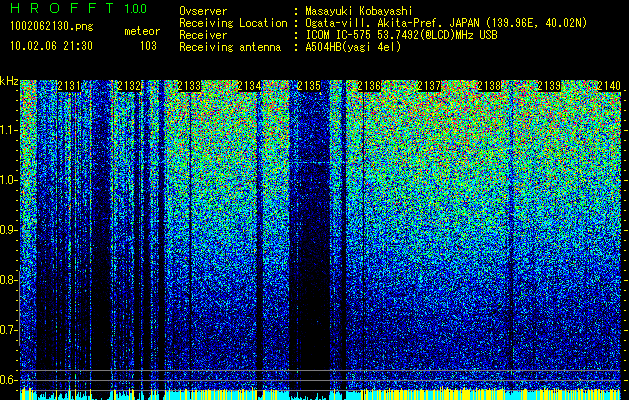Image resolution: width=629 pixels, height=400 pixels.
Task: Select the 2140 time marker
Action: 609,86
